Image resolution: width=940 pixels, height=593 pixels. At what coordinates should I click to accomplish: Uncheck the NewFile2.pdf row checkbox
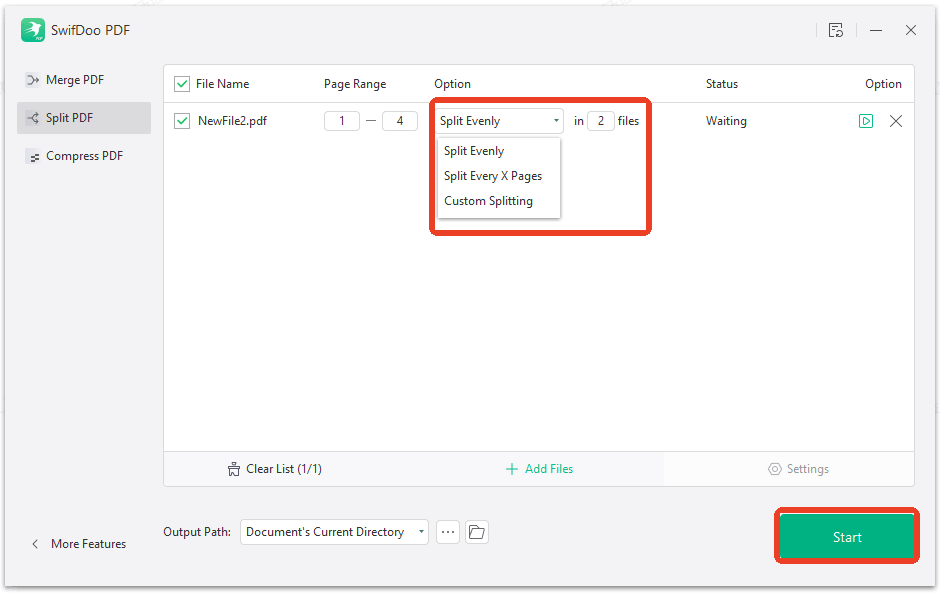point(181,120)
